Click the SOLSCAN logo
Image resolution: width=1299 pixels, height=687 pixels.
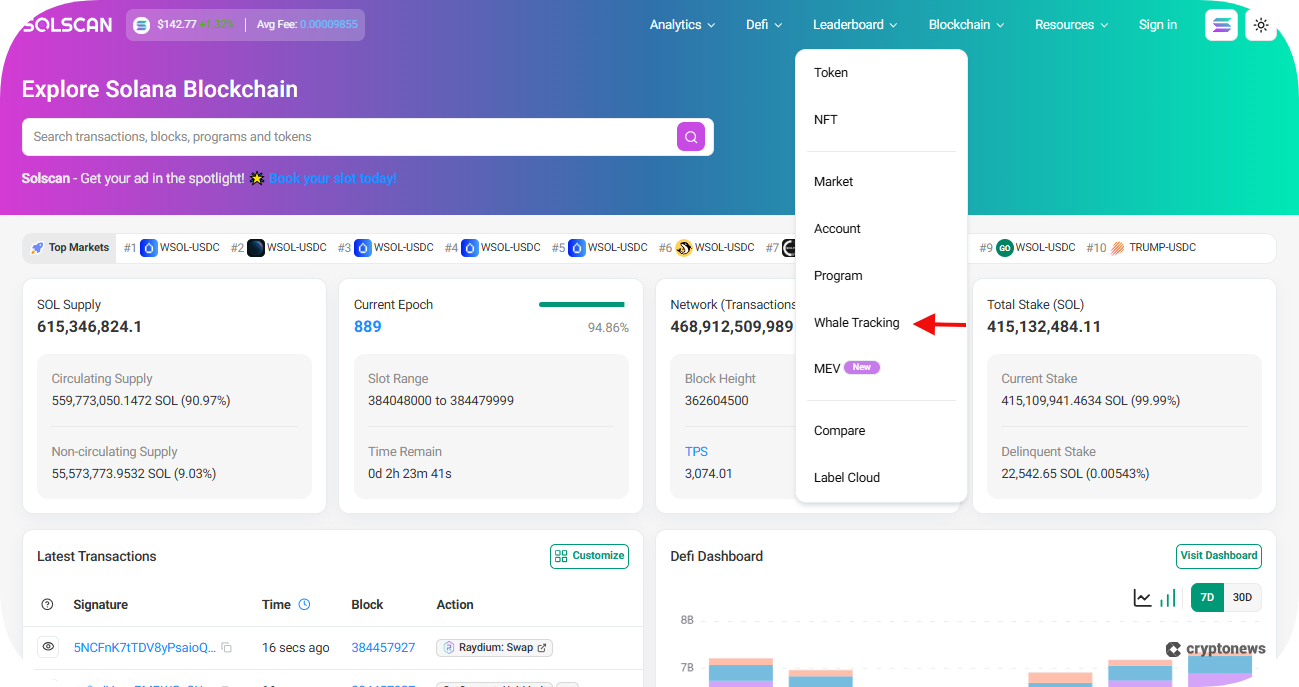pos(67,25)
